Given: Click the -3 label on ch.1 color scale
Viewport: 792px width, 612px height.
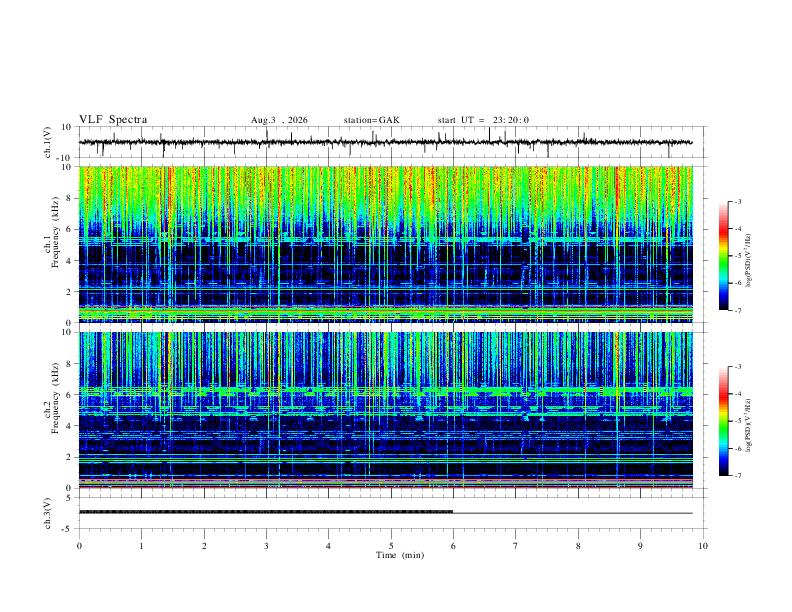Looking at the screenshot, I should pos(738,201).
